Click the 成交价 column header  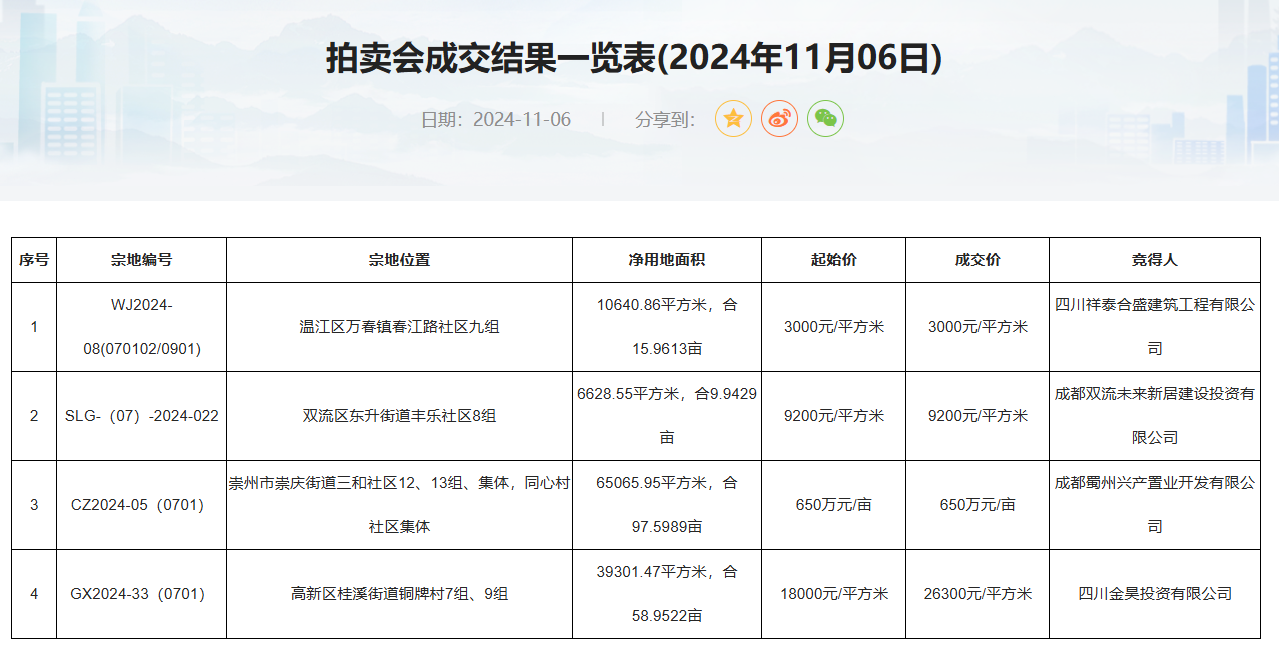(x=977, y=260)
